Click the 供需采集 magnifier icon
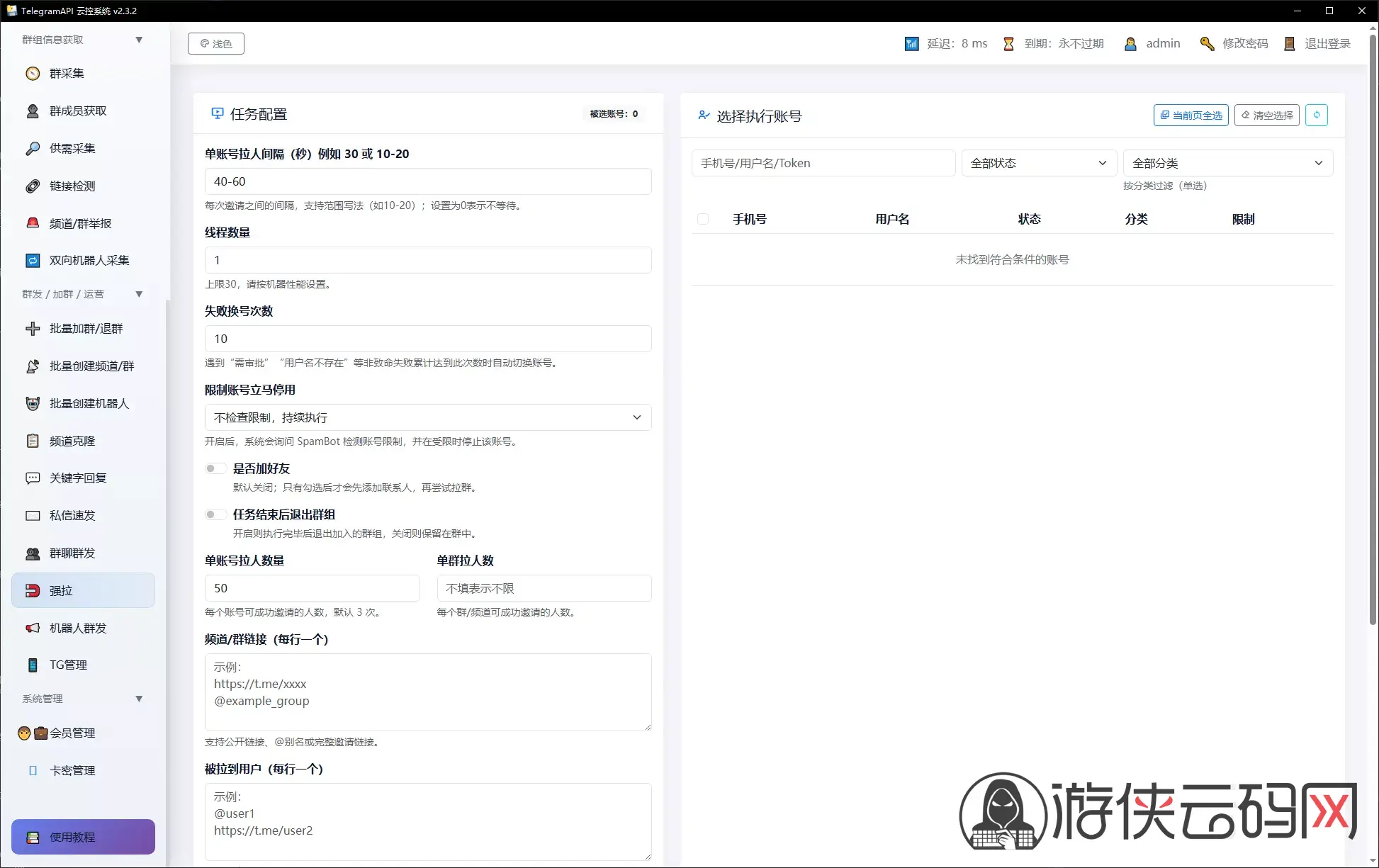The image size is (1379, 868). (33, 149)
